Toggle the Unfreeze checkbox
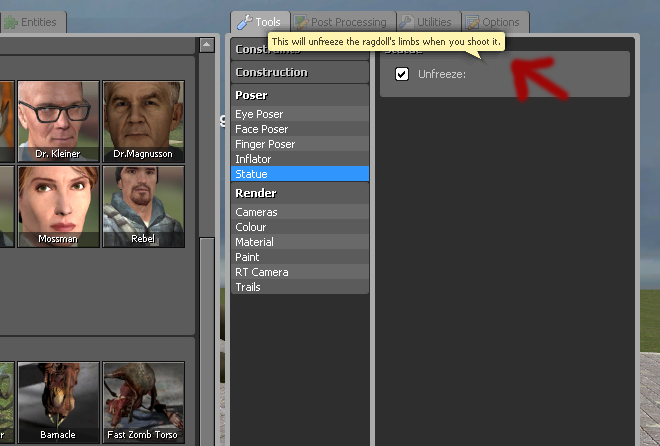 tap(402, 74)
